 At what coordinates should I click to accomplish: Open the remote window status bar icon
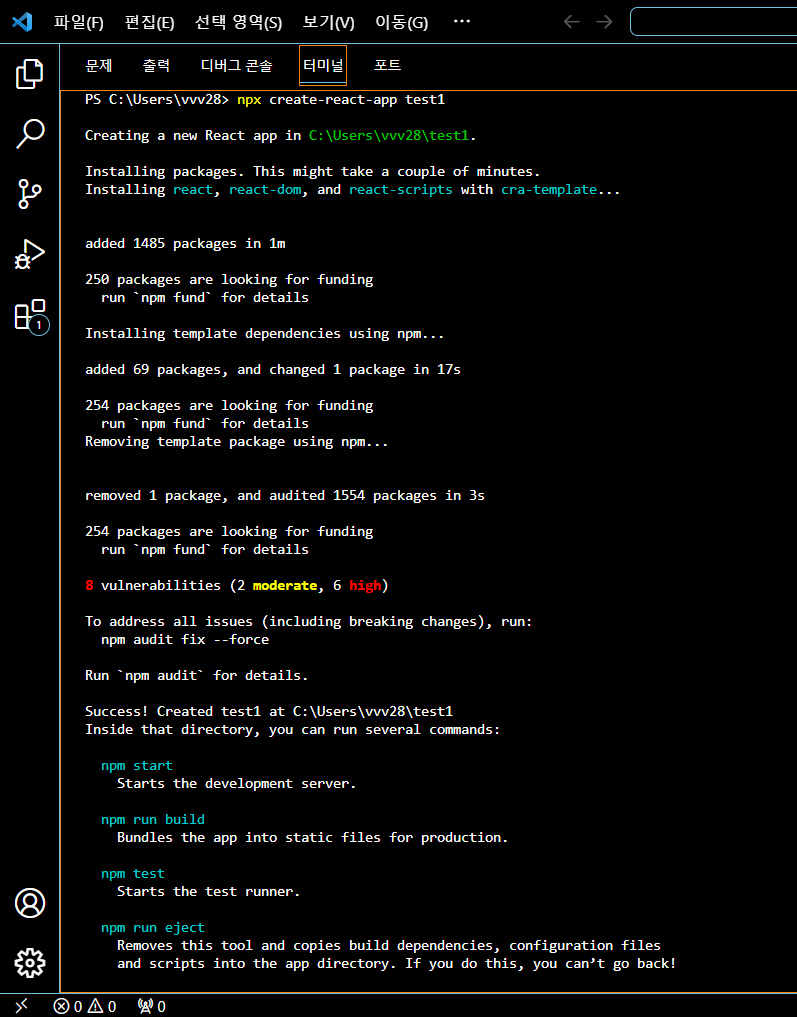point(21,1006)
